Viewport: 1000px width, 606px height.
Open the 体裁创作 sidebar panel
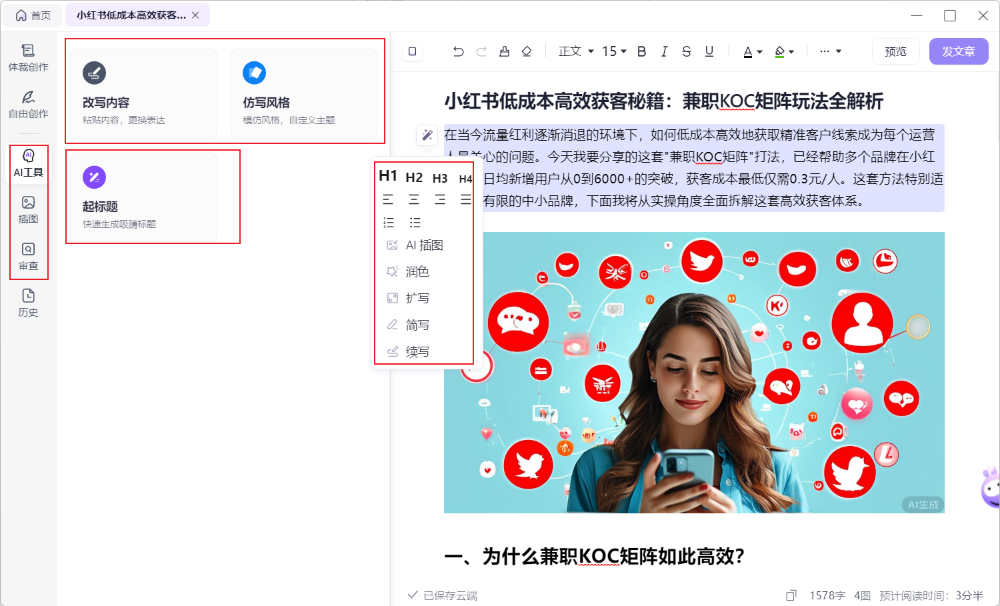(x=28, y=58)
